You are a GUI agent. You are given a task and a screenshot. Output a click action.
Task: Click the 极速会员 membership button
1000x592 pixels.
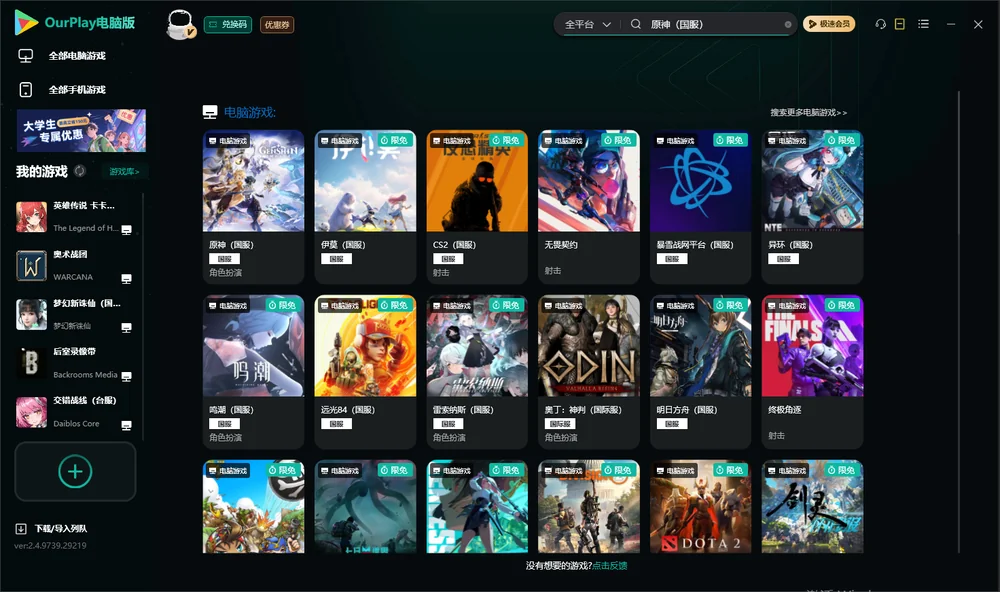[x=829, y=24]
